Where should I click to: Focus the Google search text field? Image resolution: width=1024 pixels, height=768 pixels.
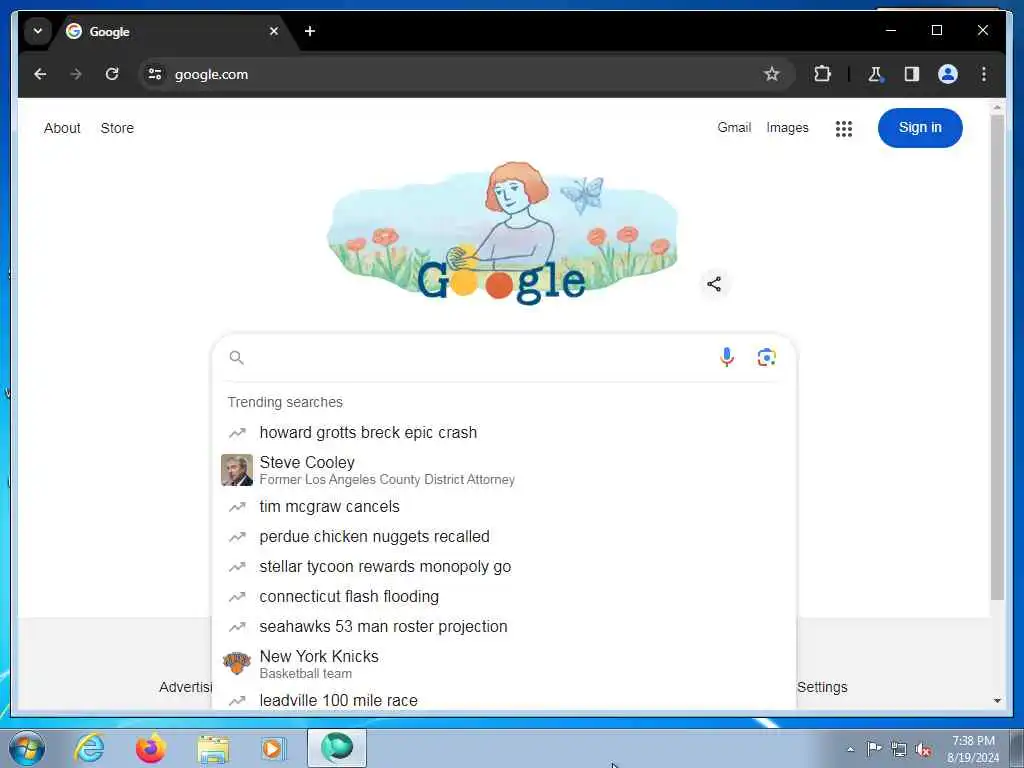tap(480, 357)
